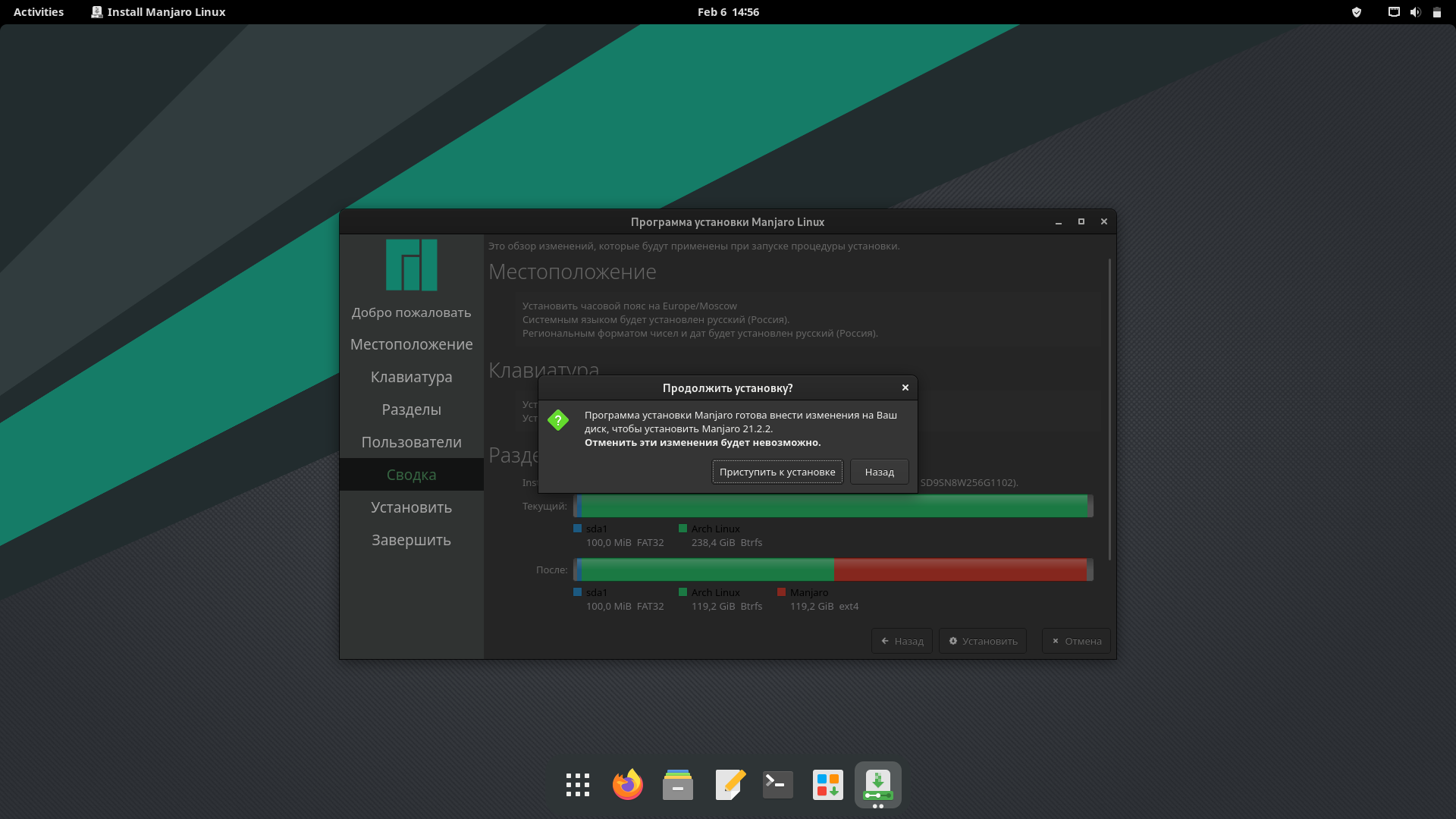Click Manjaro installer icon in dock
The height and width of the screenshot is (819, 1456).
tap(878, 785)
